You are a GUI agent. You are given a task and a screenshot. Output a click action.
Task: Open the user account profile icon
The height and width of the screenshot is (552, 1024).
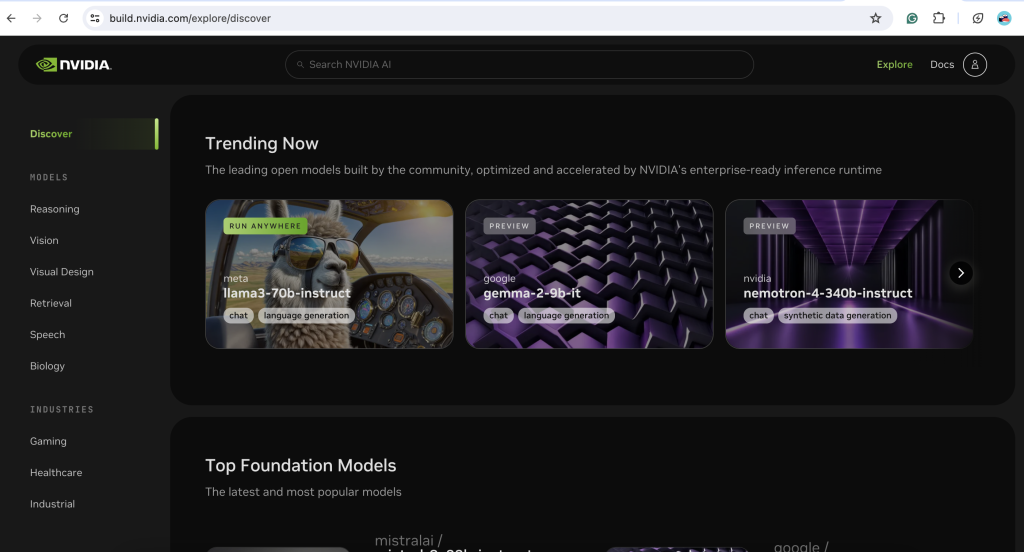coord(974,65)
